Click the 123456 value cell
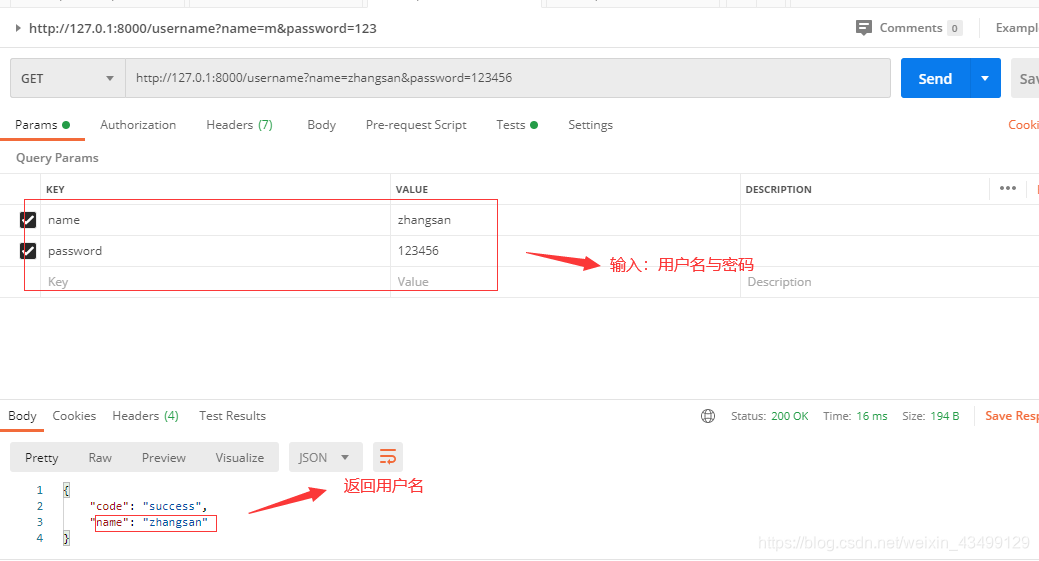The width and height of the screenshot is (1039, 561). [565, 251]
